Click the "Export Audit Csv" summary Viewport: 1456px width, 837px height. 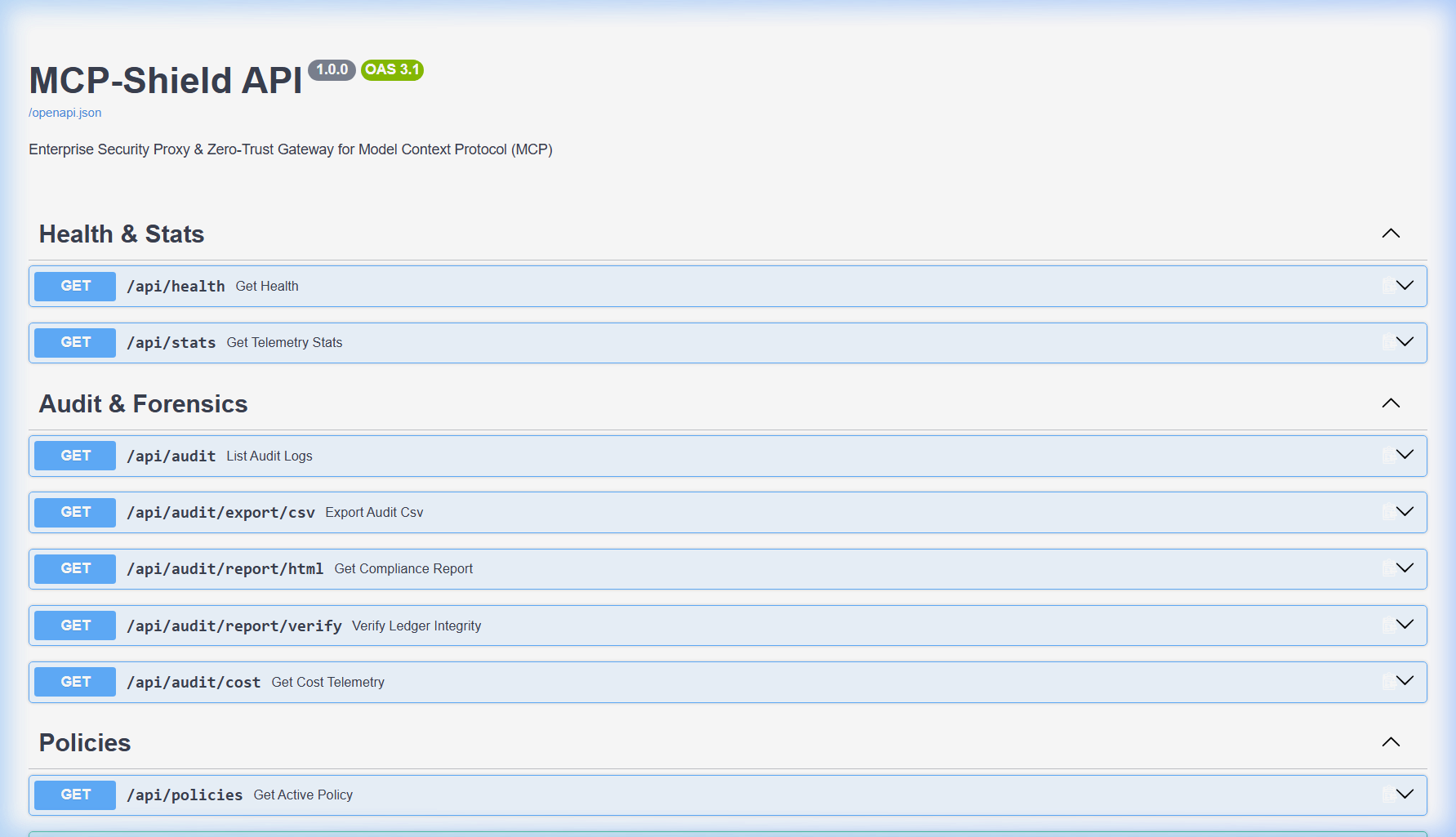click(x=374, y=513)
